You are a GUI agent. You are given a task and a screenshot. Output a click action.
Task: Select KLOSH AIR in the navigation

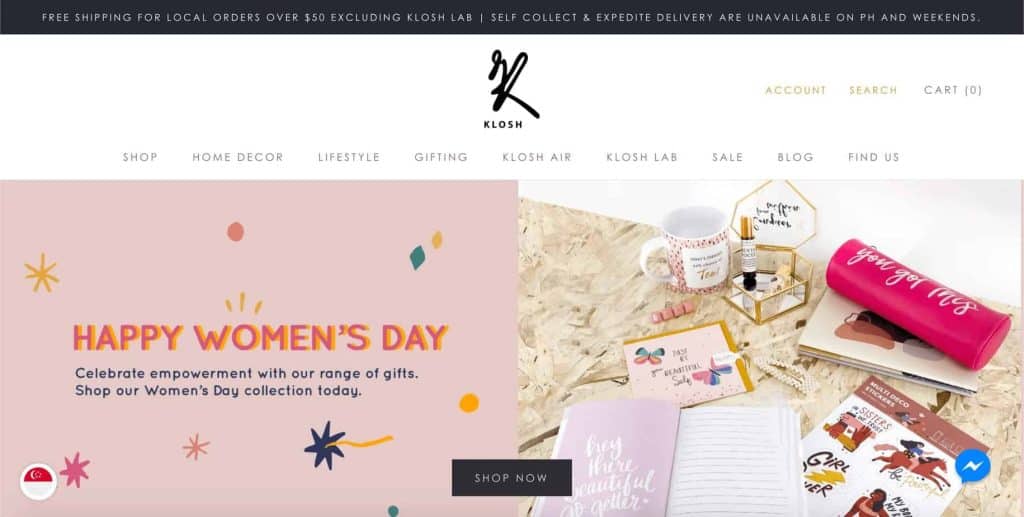[x=537, y=157]
